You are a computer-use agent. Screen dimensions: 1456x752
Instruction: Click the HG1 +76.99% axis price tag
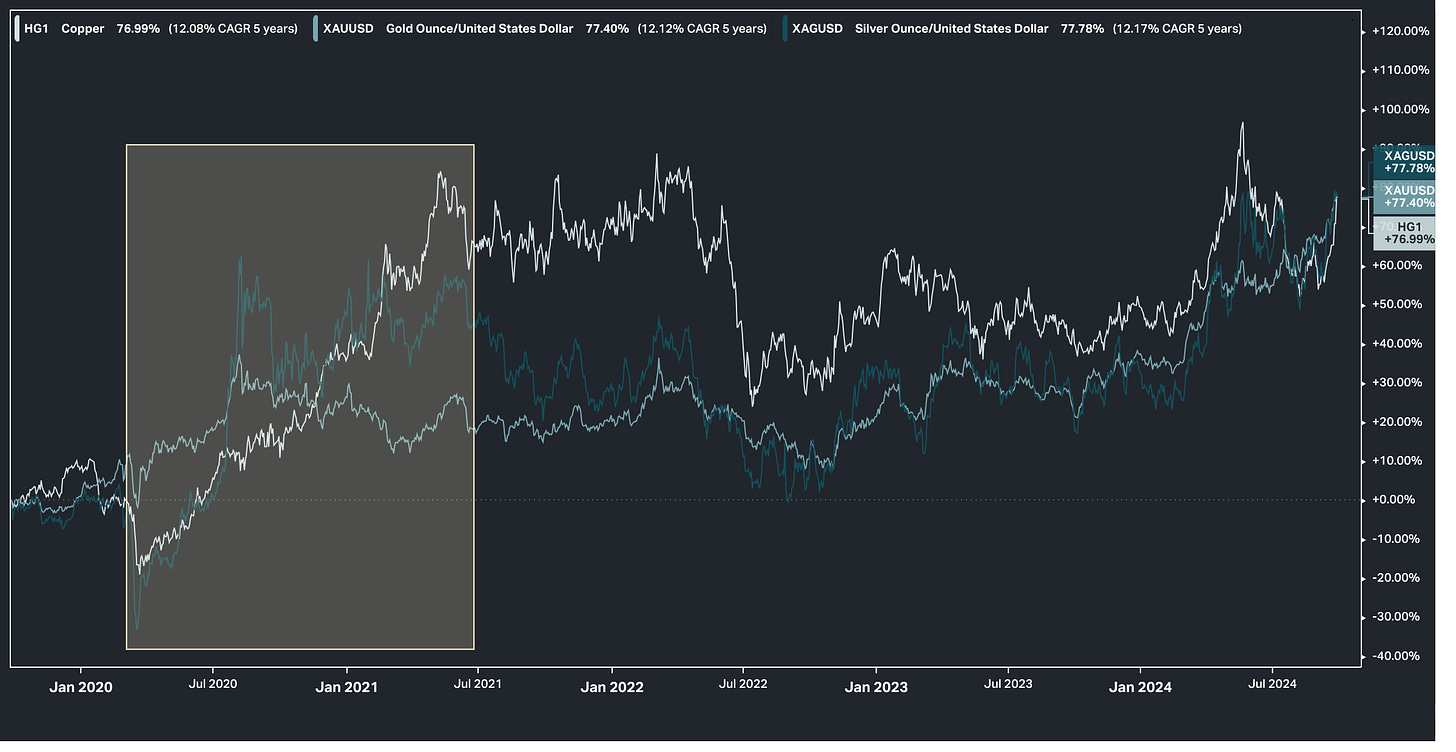coord(1405,233)
